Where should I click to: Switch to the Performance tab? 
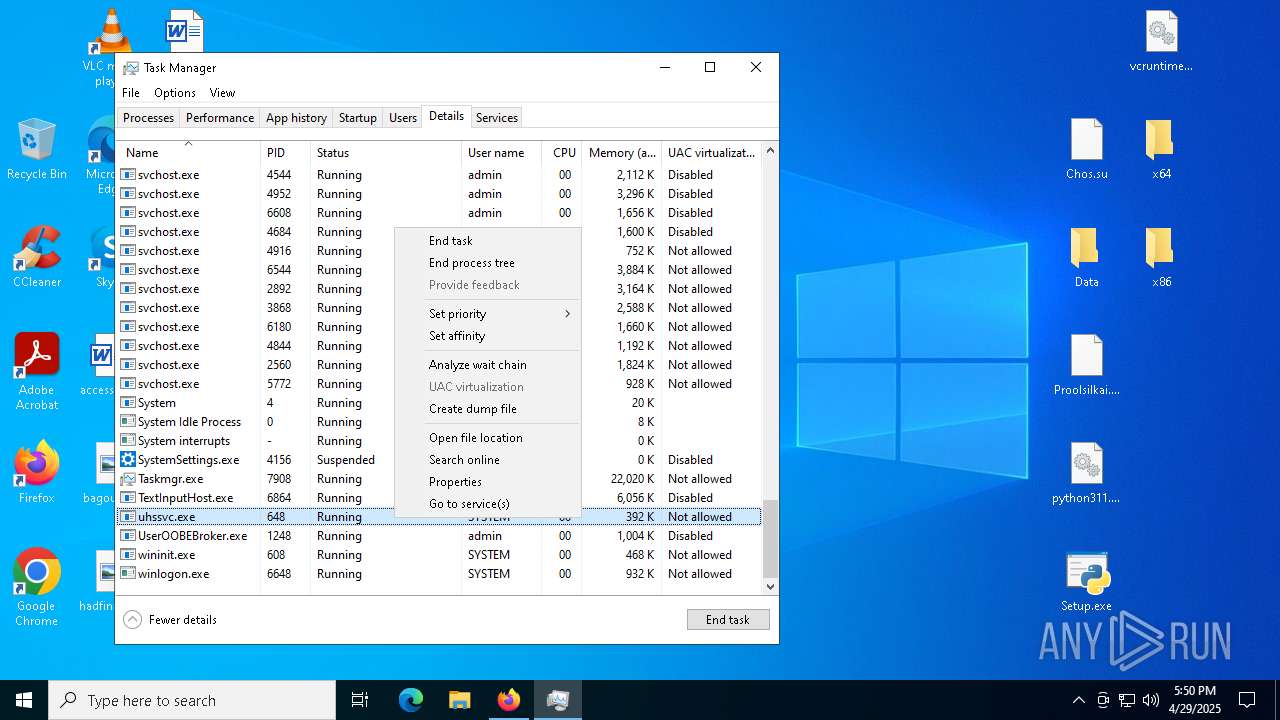[220, 118]
